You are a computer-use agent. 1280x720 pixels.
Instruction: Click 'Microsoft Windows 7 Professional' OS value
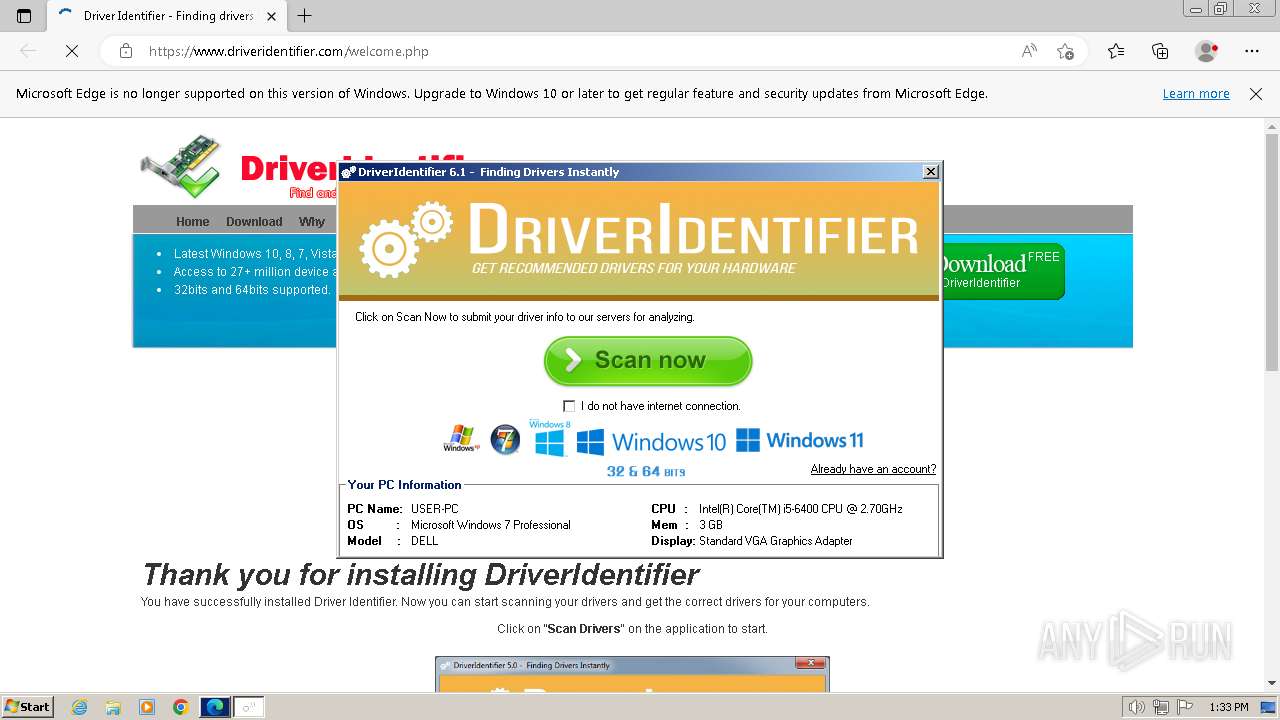click(x=491, y=525)
